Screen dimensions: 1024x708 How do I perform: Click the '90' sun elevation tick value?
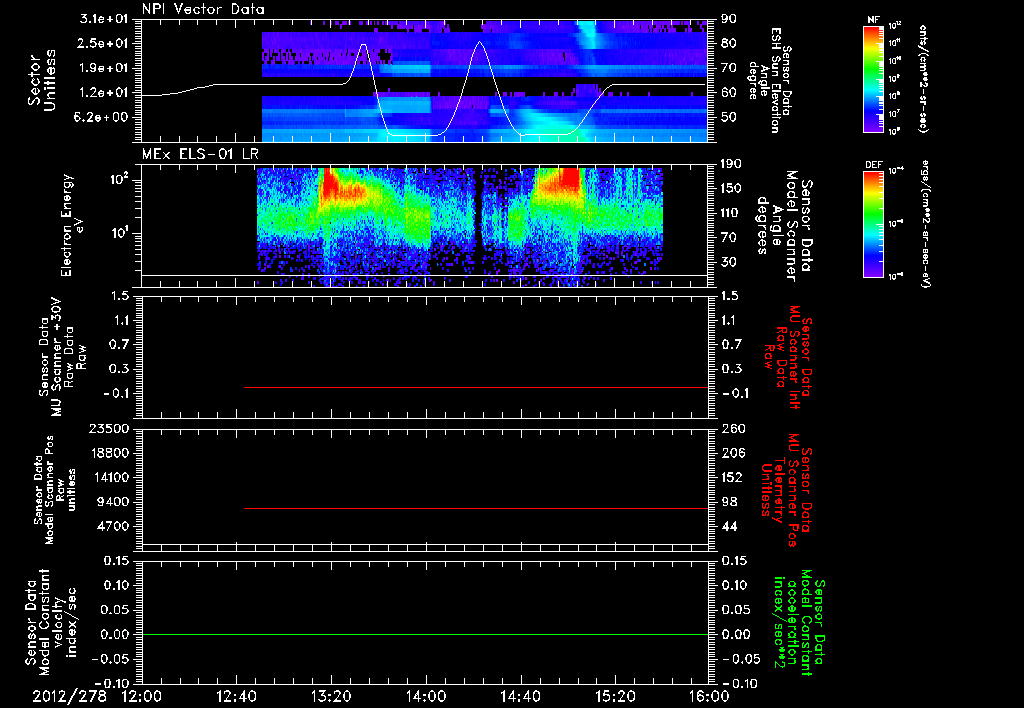pyautogui.click(x=729, y=19)
